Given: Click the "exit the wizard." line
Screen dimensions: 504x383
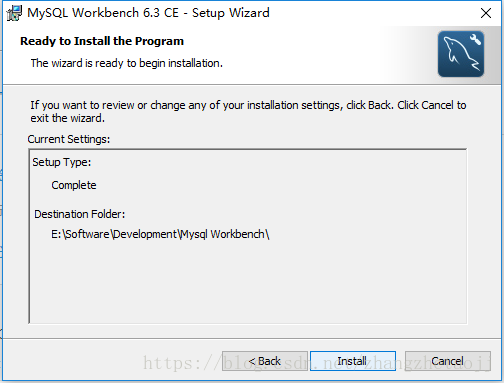Looking at the screenshot, I should click(68, 118).
